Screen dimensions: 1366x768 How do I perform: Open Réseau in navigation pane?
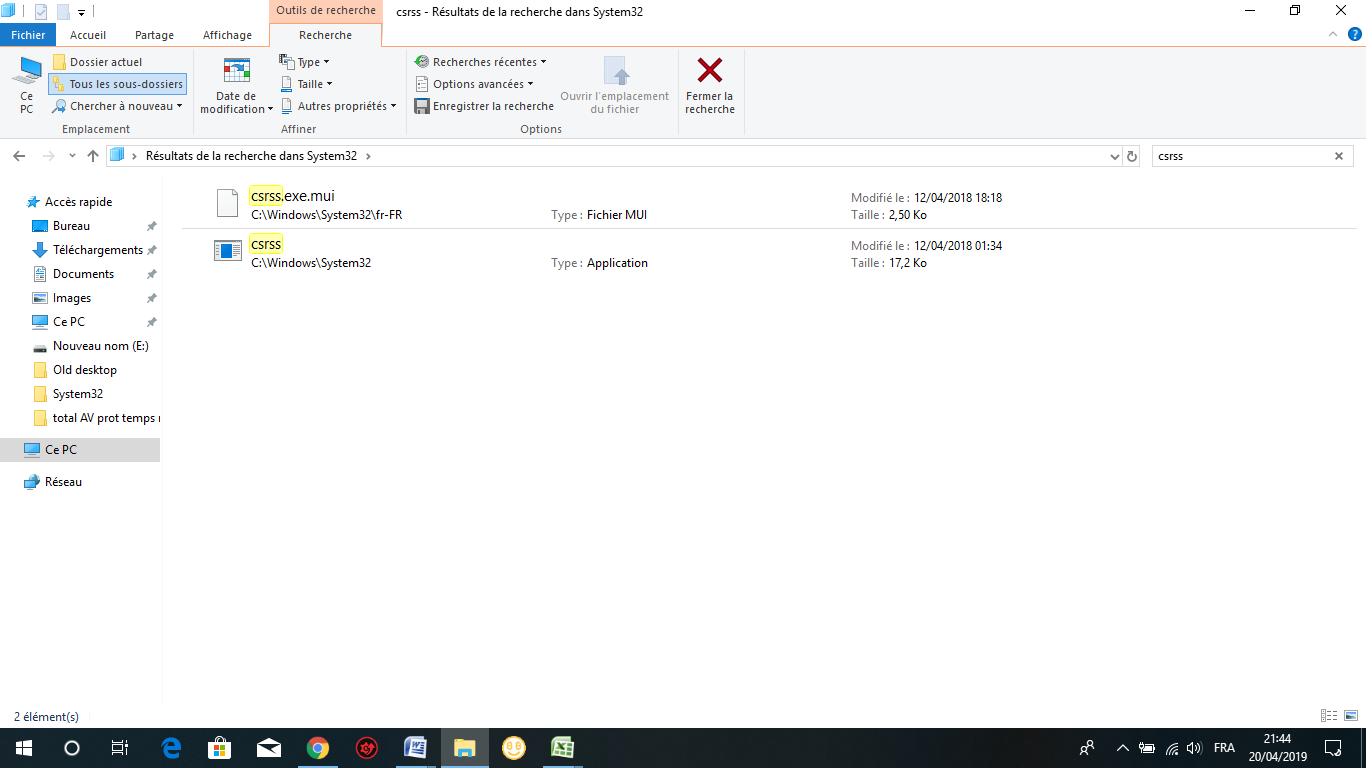pyautogui.click(x=63, y=482)
